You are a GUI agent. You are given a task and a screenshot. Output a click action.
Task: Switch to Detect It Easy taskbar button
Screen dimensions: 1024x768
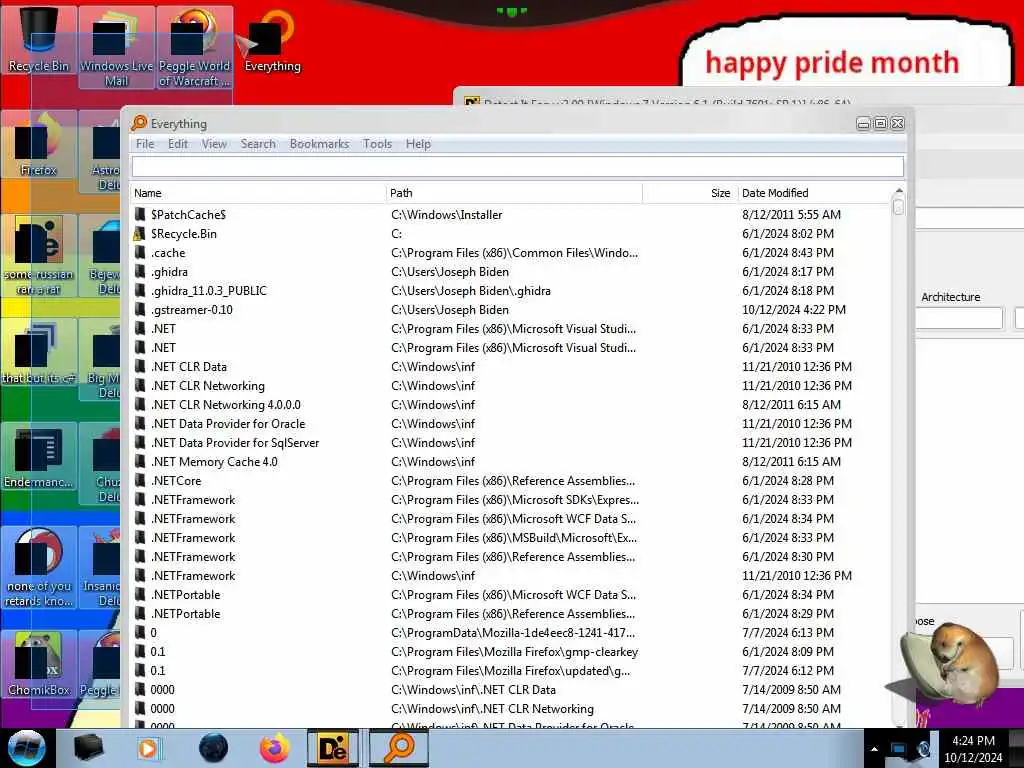coord(332,748)
